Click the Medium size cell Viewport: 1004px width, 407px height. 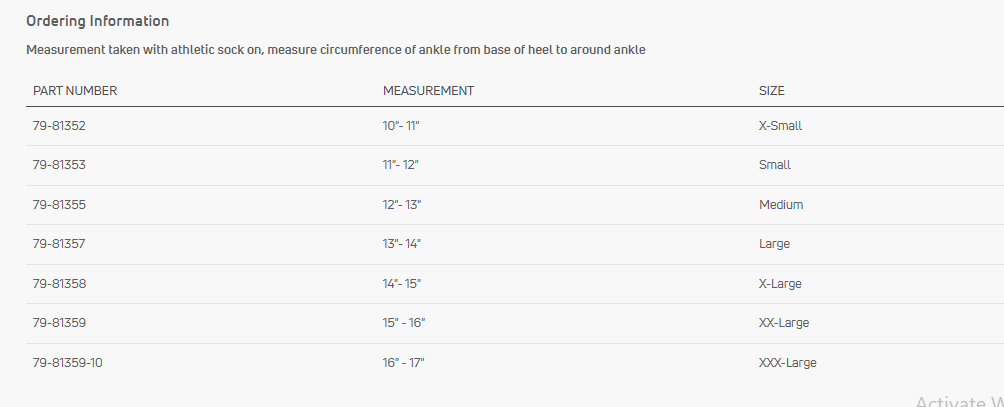tap(781, 205)
